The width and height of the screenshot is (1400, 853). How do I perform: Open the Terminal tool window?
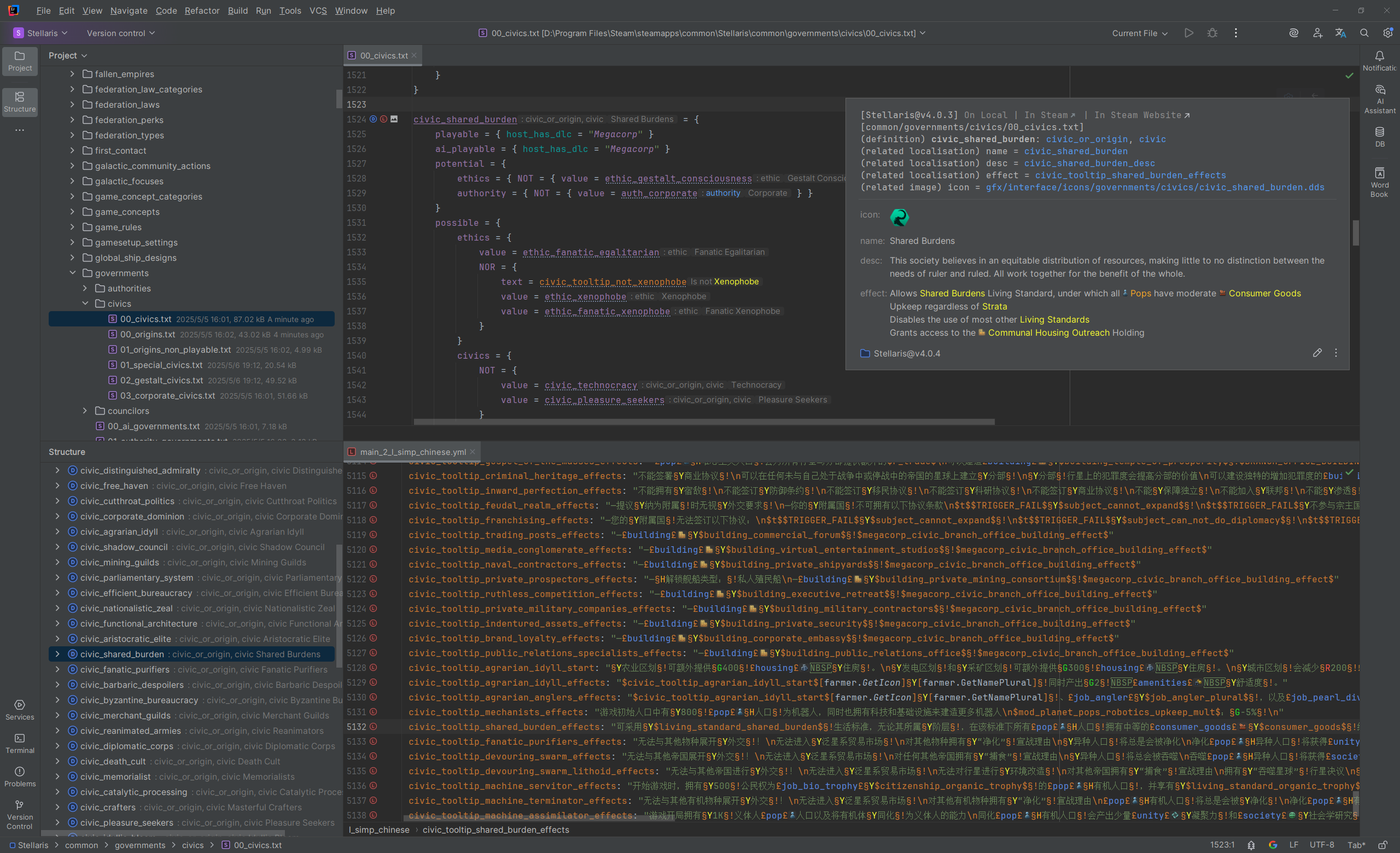pyautogui.click(x=20, y=744)
